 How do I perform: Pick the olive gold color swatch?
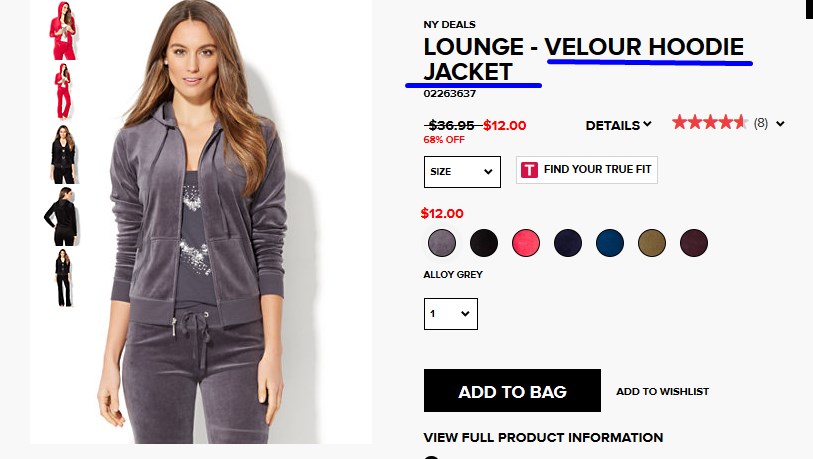point(652,243)
